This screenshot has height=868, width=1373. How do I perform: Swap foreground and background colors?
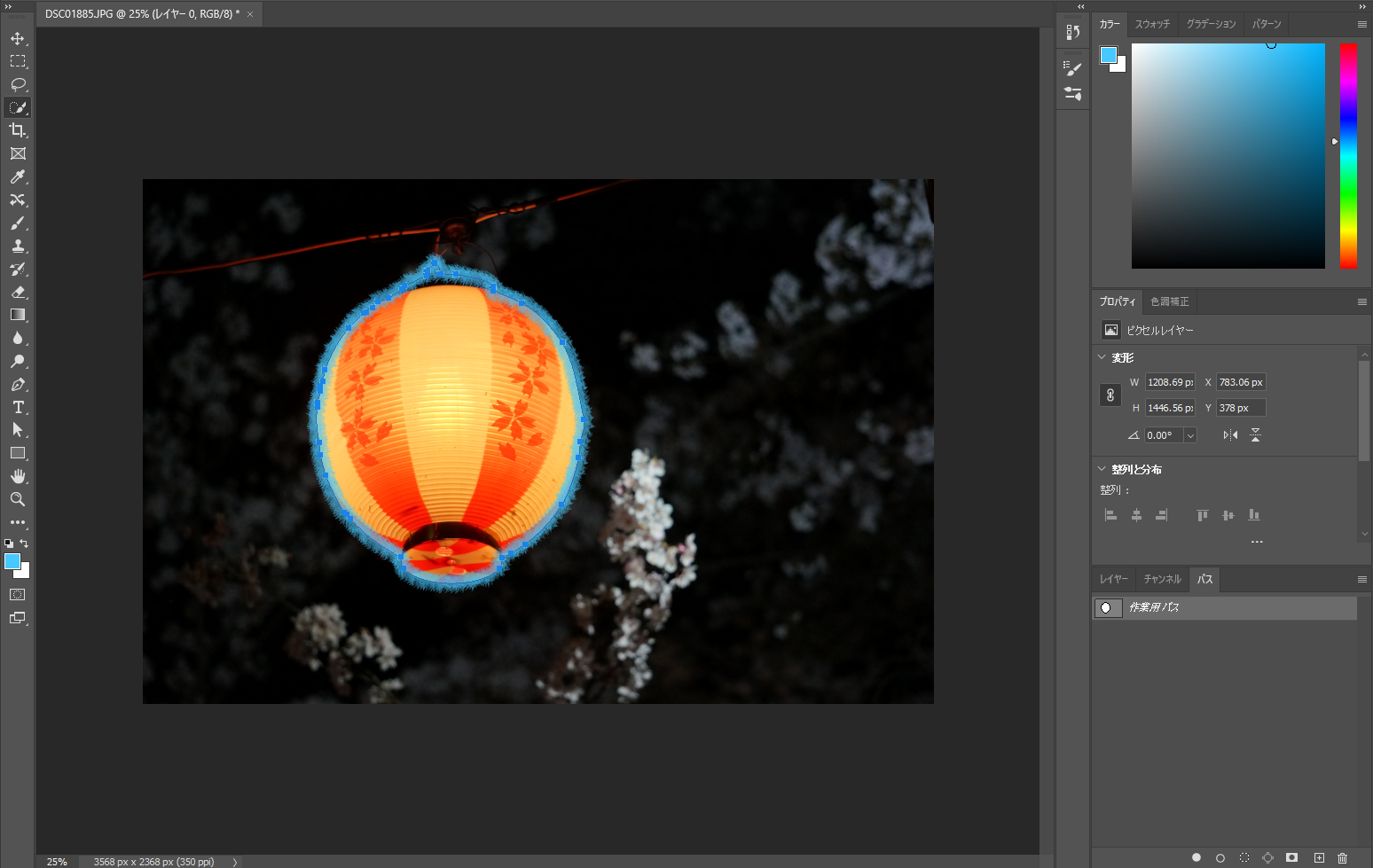coord(25,543)
